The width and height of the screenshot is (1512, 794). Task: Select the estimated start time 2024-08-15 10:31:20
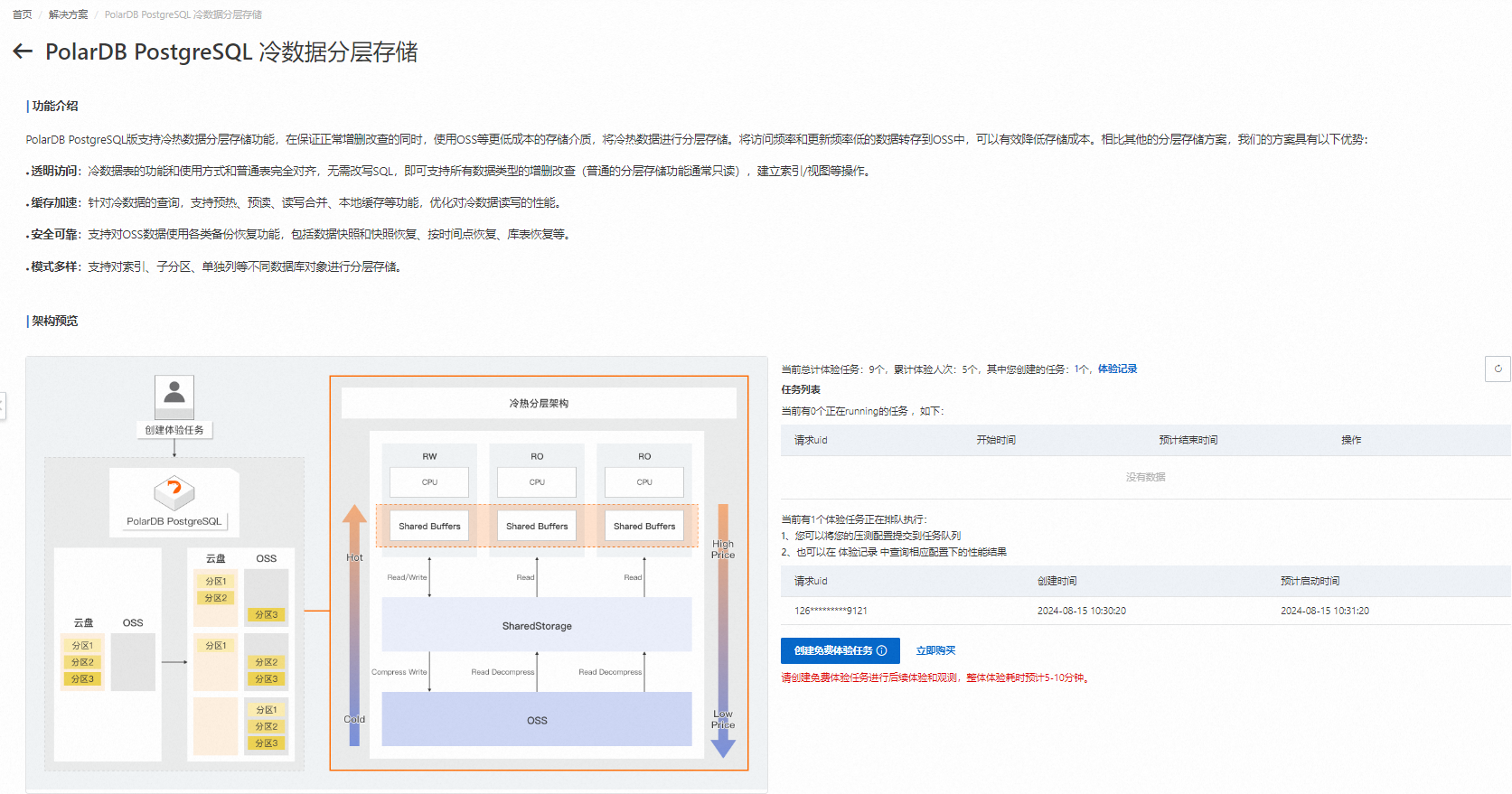coord(1324,611)
